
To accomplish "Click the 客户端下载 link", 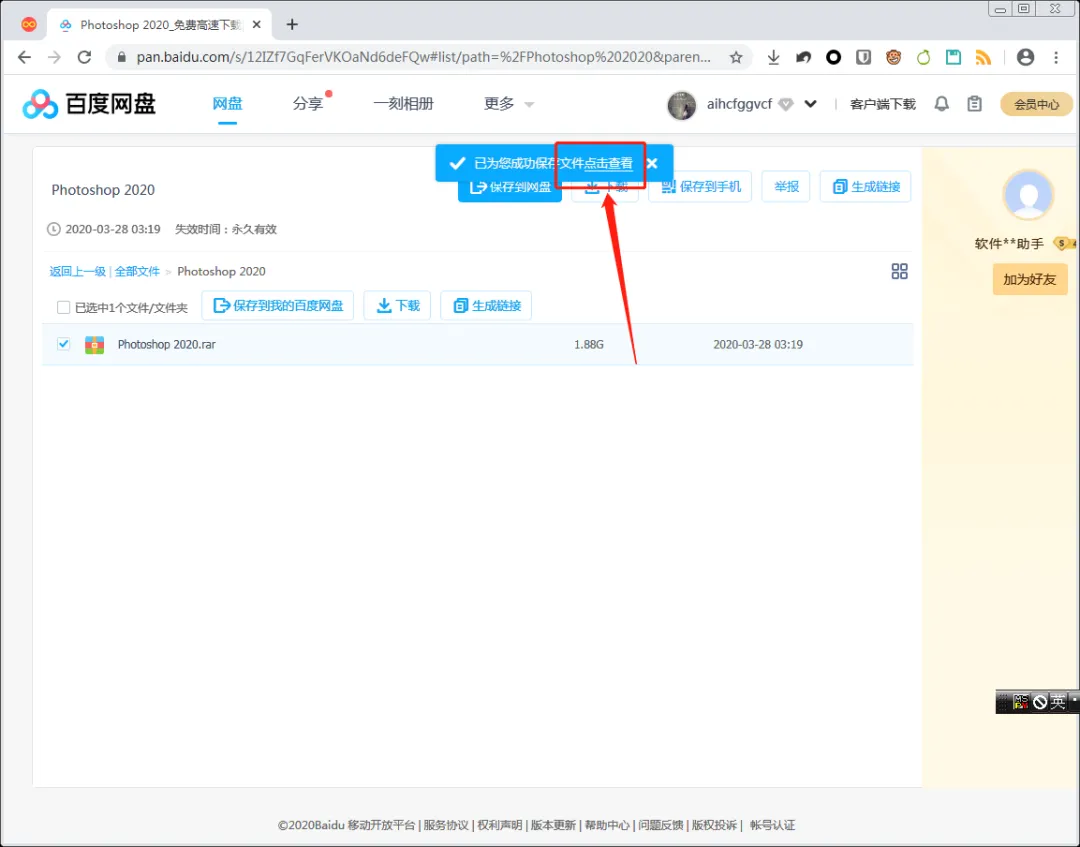I will (882, 105).
